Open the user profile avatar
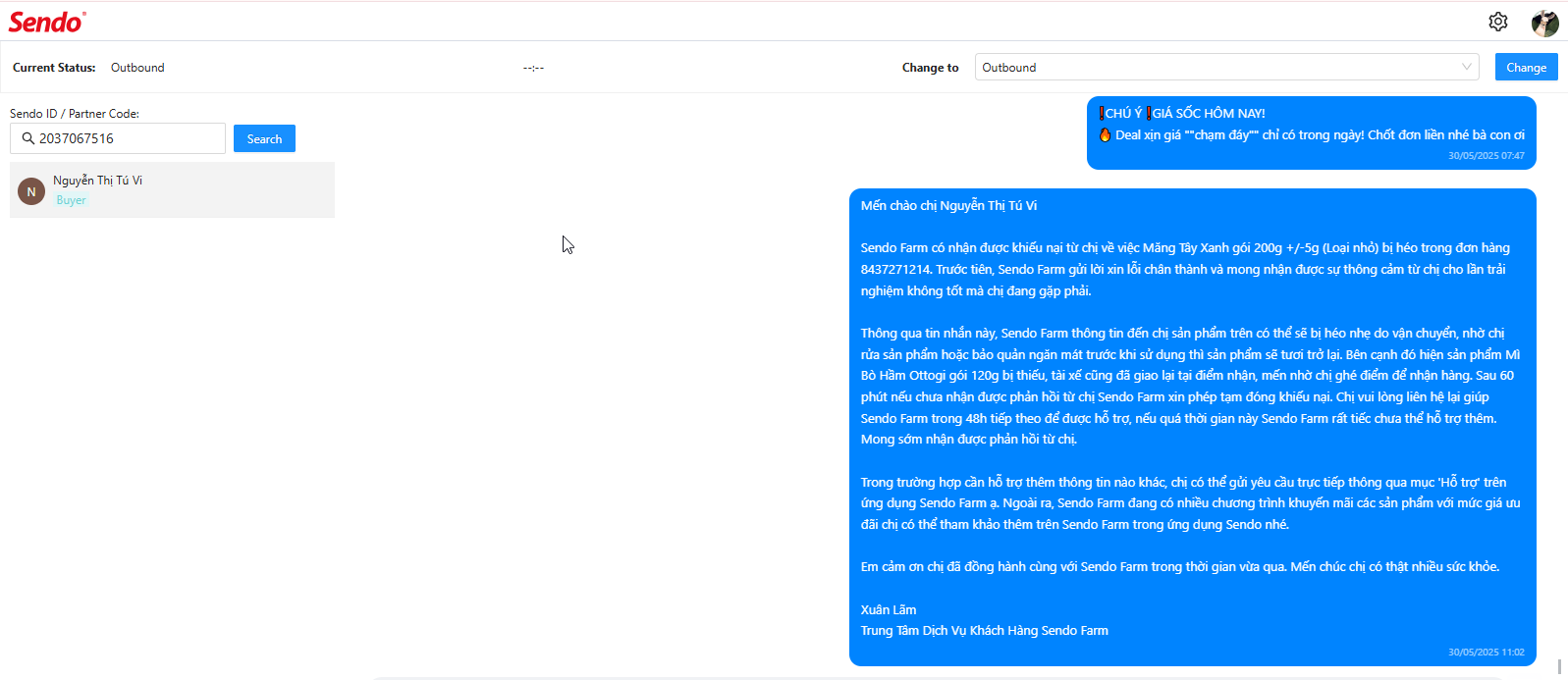 [1544, 23]
